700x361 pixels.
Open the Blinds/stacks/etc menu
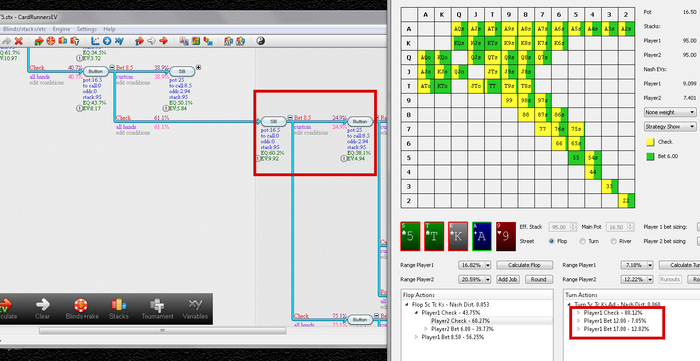[x=24, y=29]
